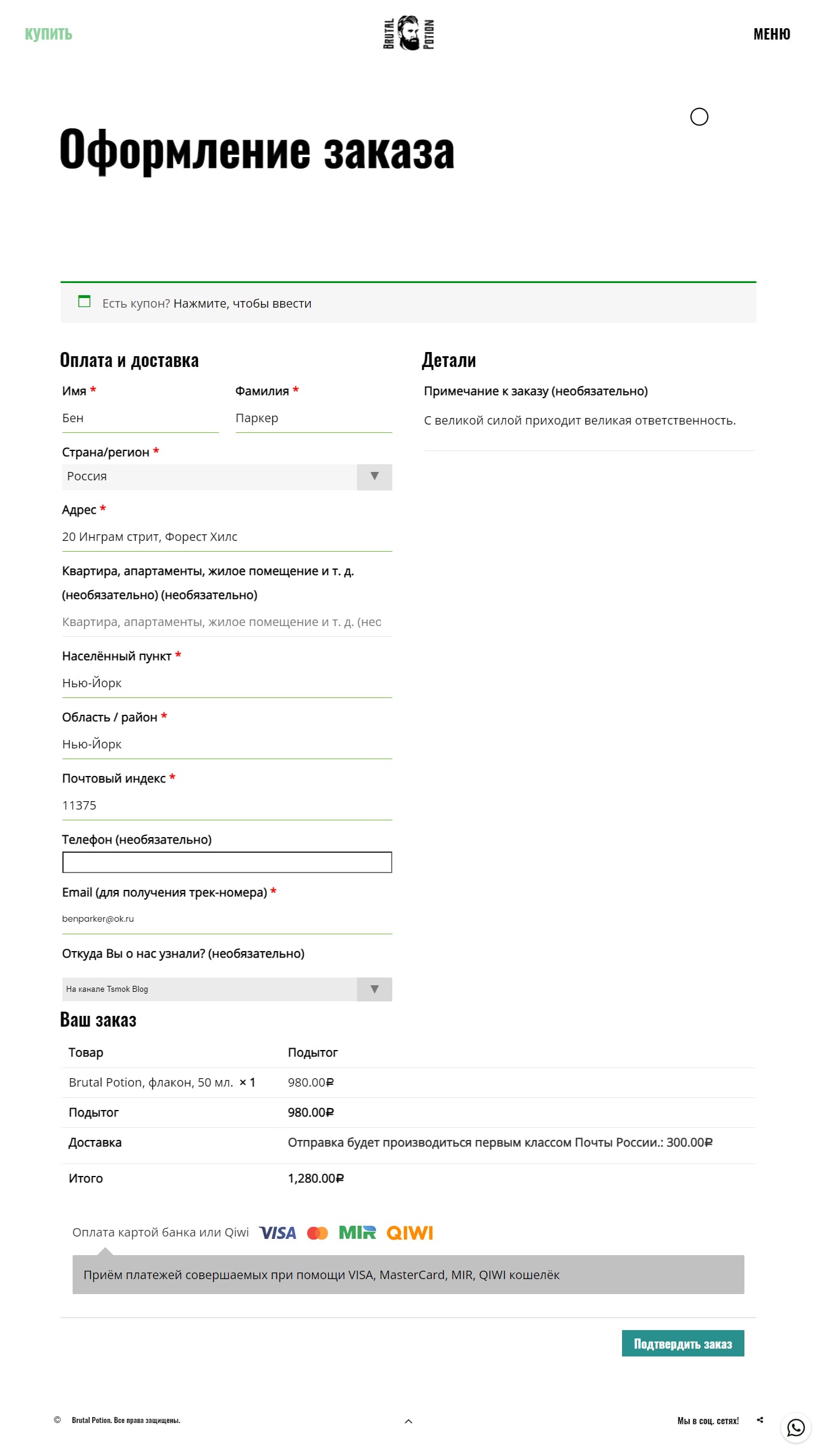Click the Оформление заказа heading
Image resolution: width=817 pixels, height=1456 pixels.
(257, 151)
